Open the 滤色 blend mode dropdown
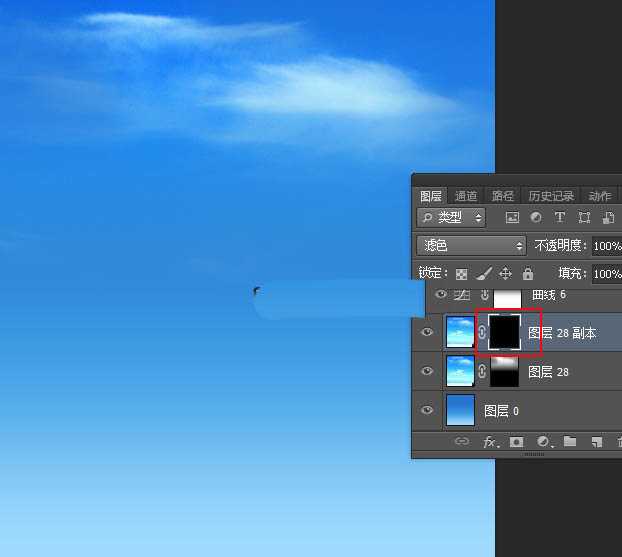The width and height of the screenshot is (622, 557). [x=472, y=245]
